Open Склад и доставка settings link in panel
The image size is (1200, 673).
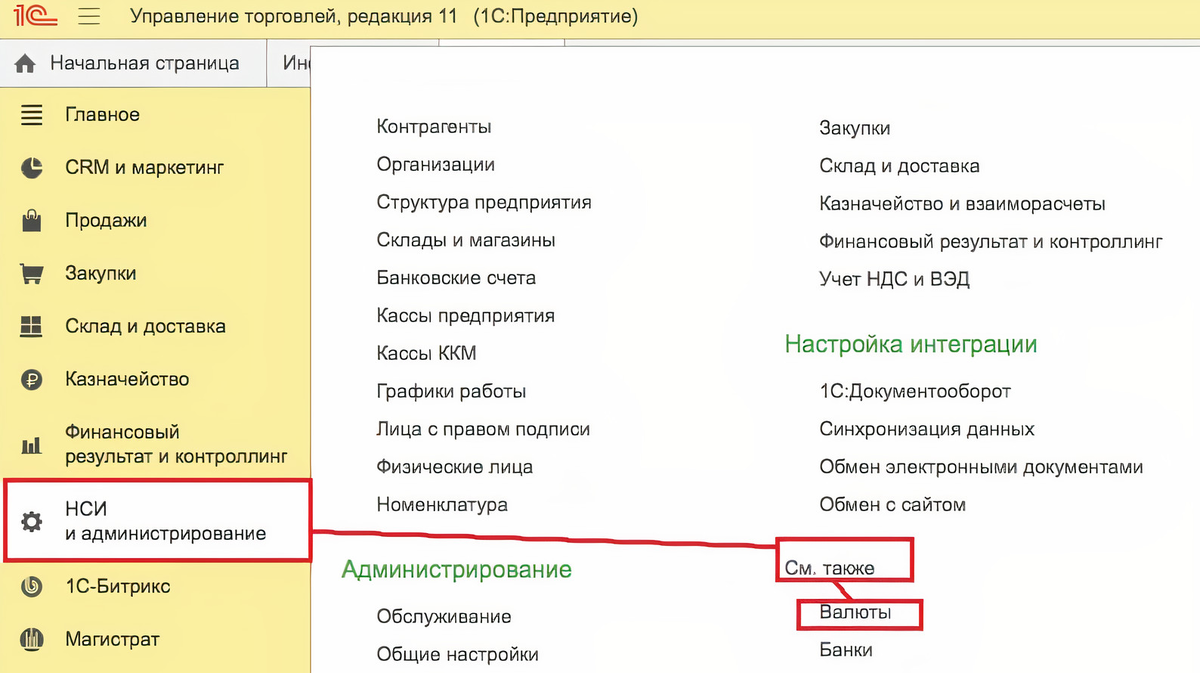coord(900,166)
